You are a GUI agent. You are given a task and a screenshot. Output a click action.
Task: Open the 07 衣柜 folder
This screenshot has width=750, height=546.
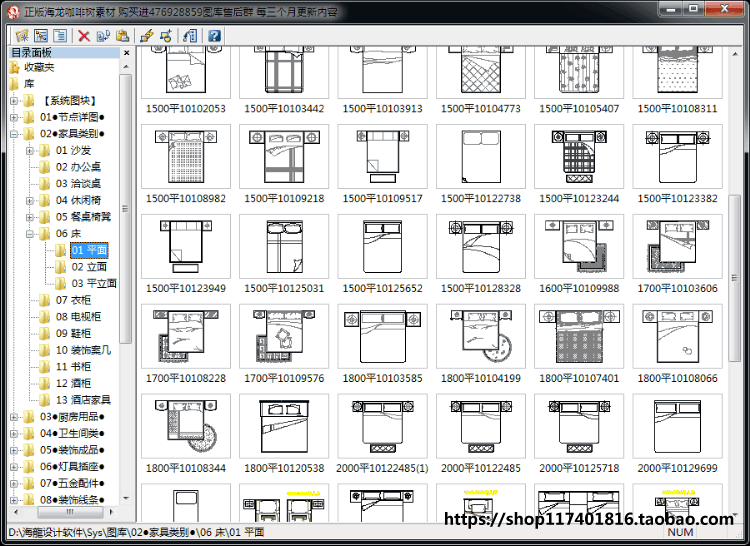[73, 300]
